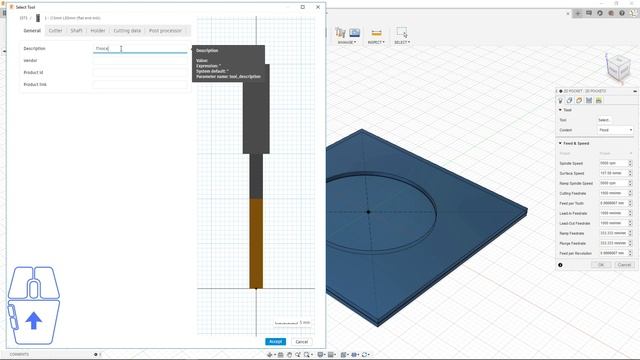640x360 pixels.
Task: Close the Select Tool dialog
Action: point(318,7)
